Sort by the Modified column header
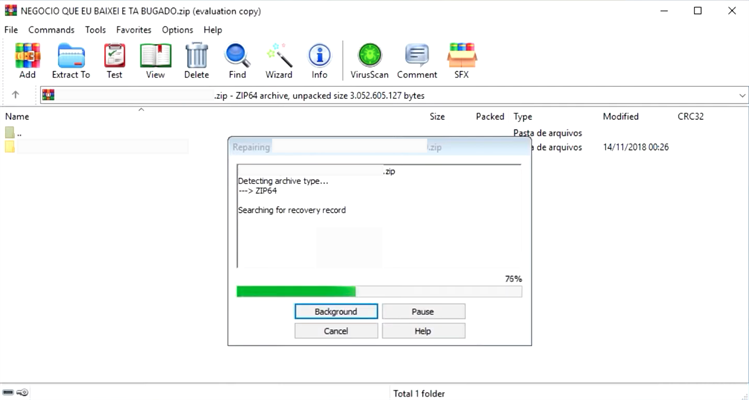Screen dimensions: 749x400 (621, 117)
